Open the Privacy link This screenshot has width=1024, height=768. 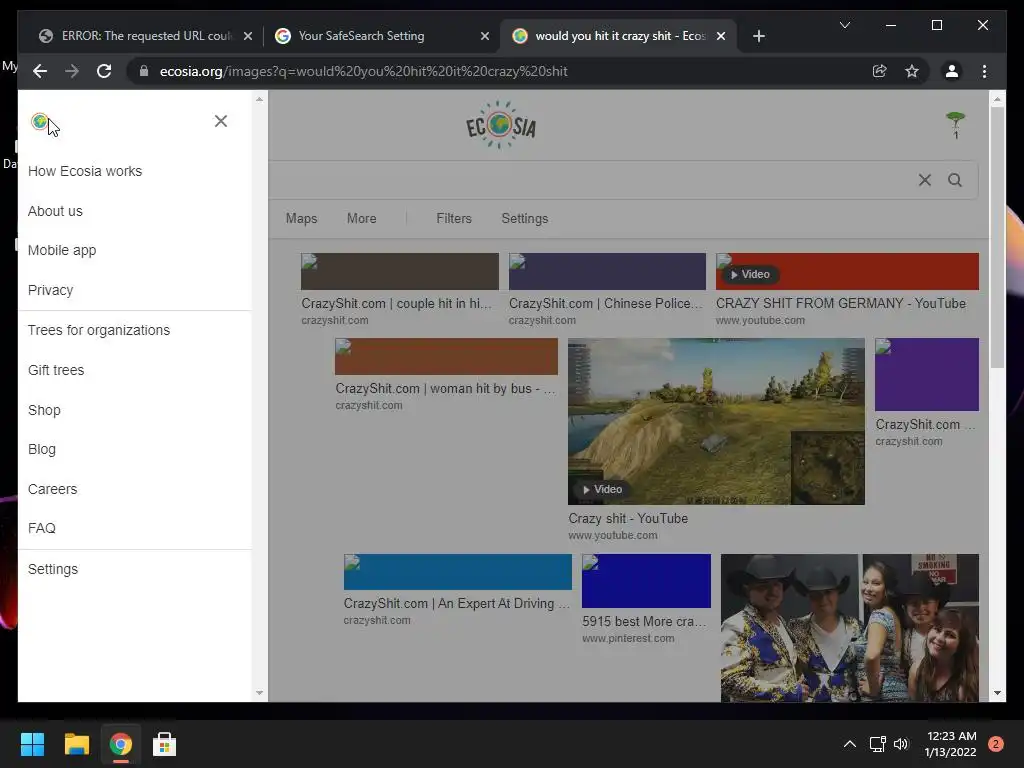(50, 290)
